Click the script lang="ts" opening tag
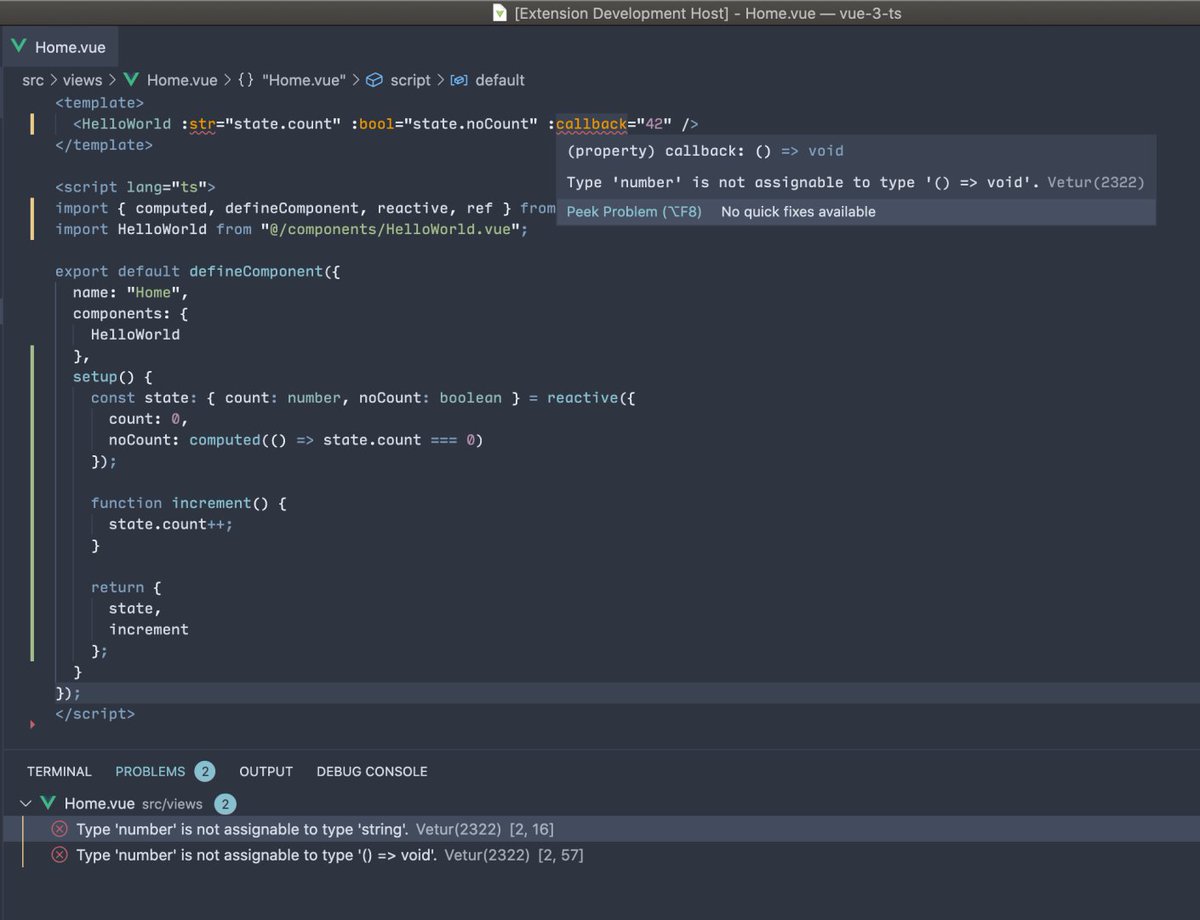1200x920 pixels. 135,188
